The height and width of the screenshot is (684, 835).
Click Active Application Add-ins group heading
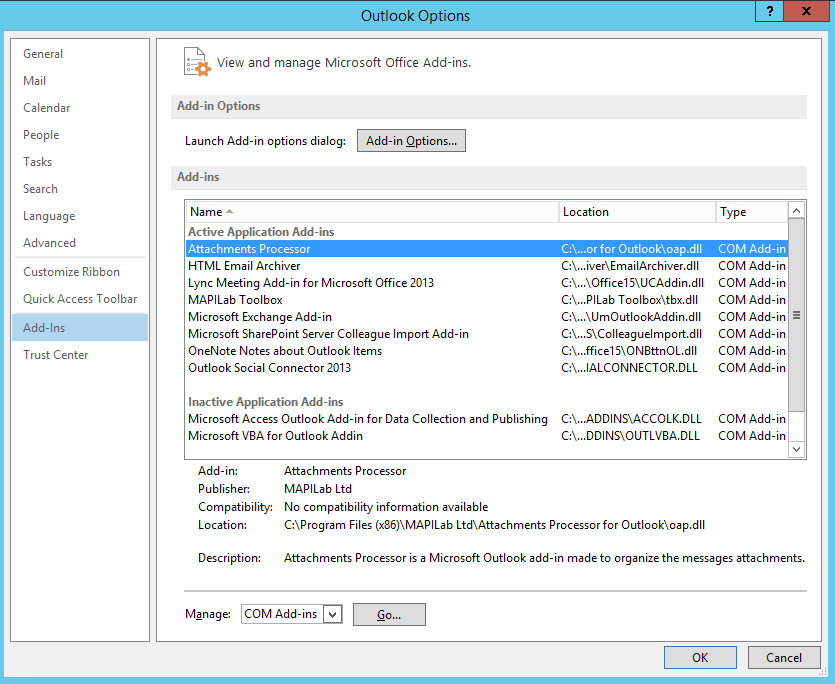click(x=261, y=232)
